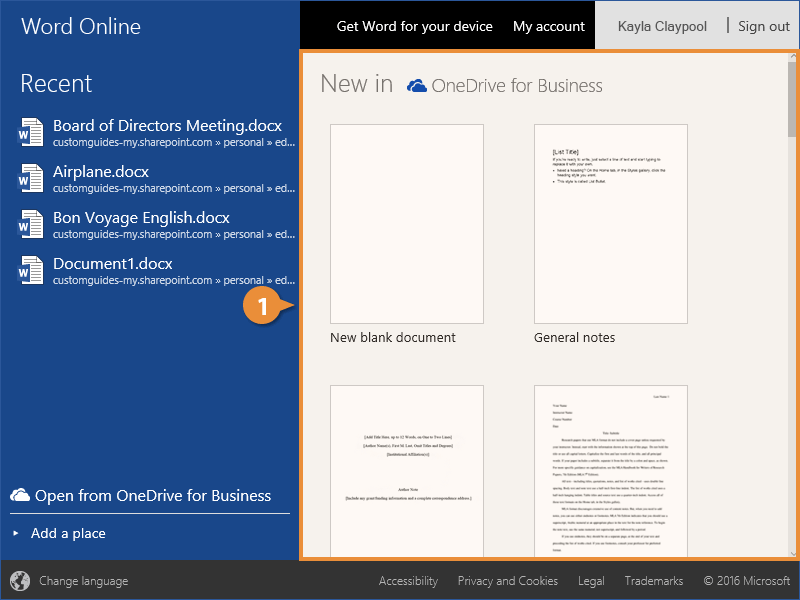Click the Legal footer link

[x=591, y=581]
